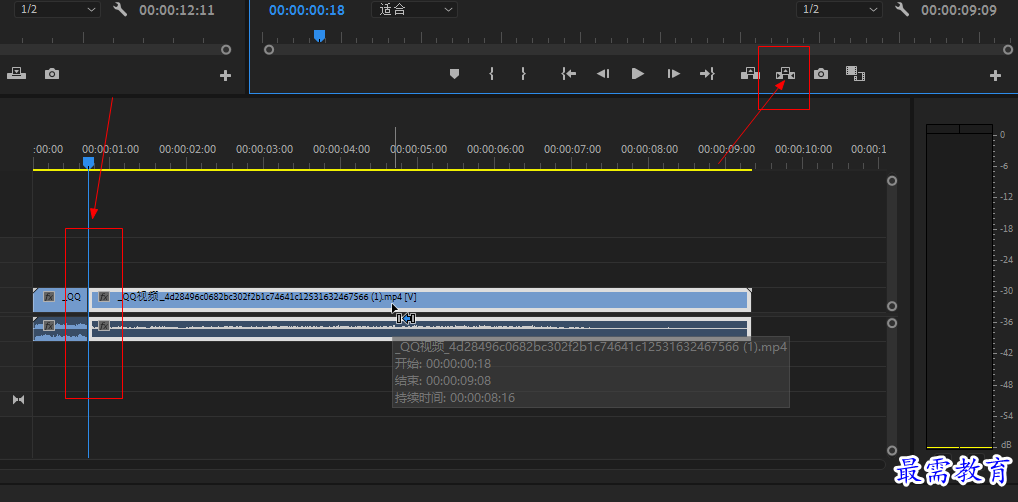Click the dB label under the audio meter
Screen dimensions: 1018x502
(x=1006, y=445)
